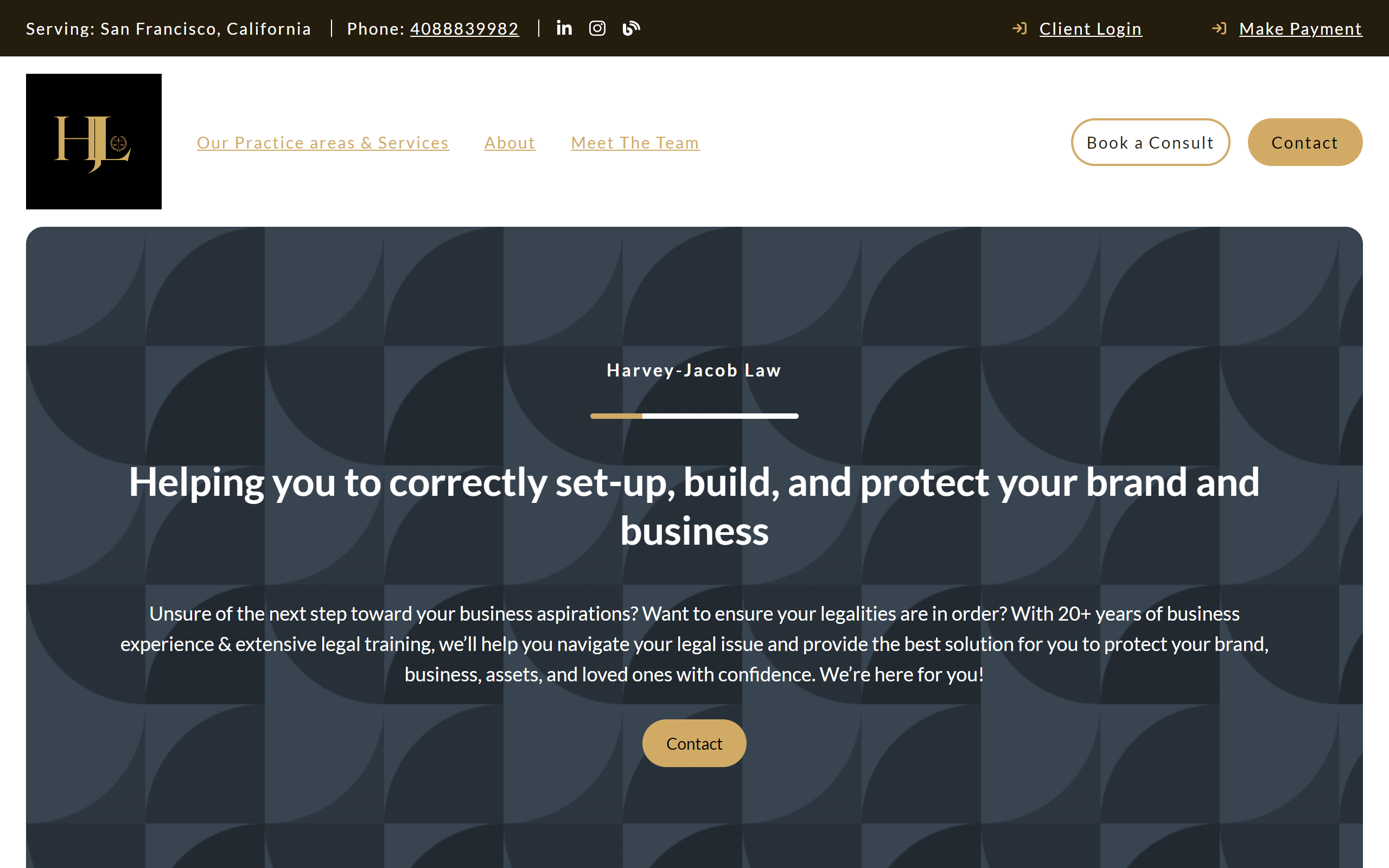1389x868 pixels.
Task: Click the Book a Consult button
Action: click(1151, 141)
